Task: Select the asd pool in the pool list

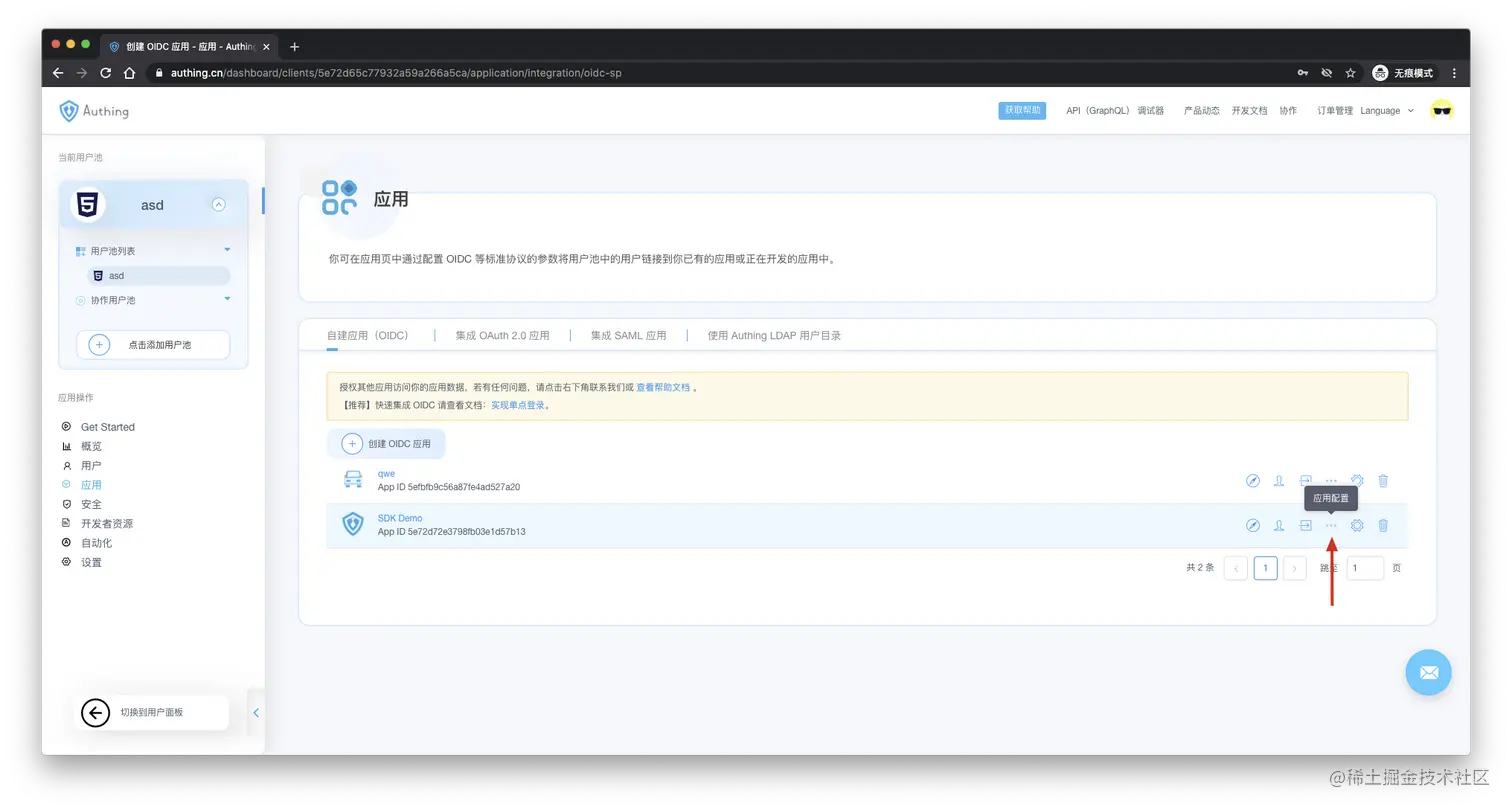Action: 159,275
